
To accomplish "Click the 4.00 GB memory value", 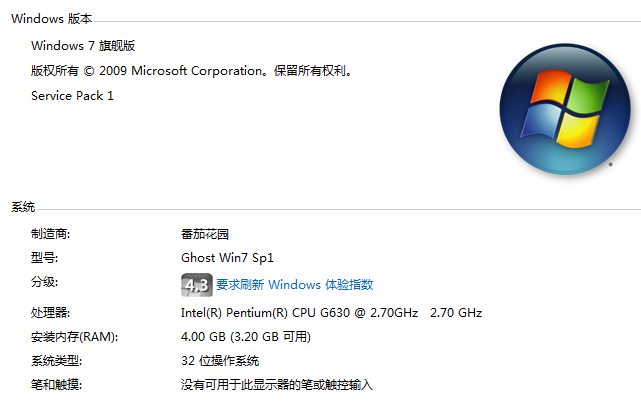I will (x=246, y=337).
